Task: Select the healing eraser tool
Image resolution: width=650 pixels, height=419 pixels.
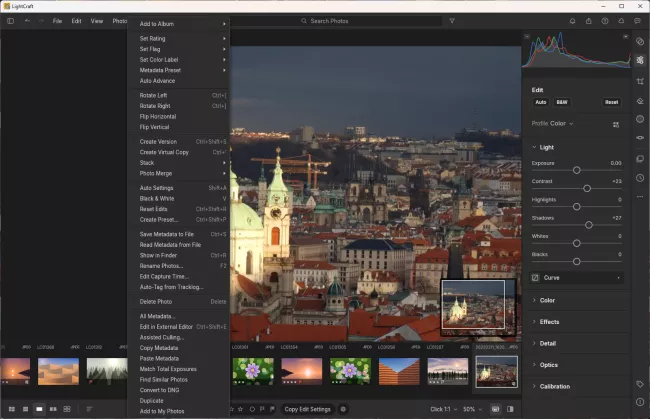Action: pos(640,101)
